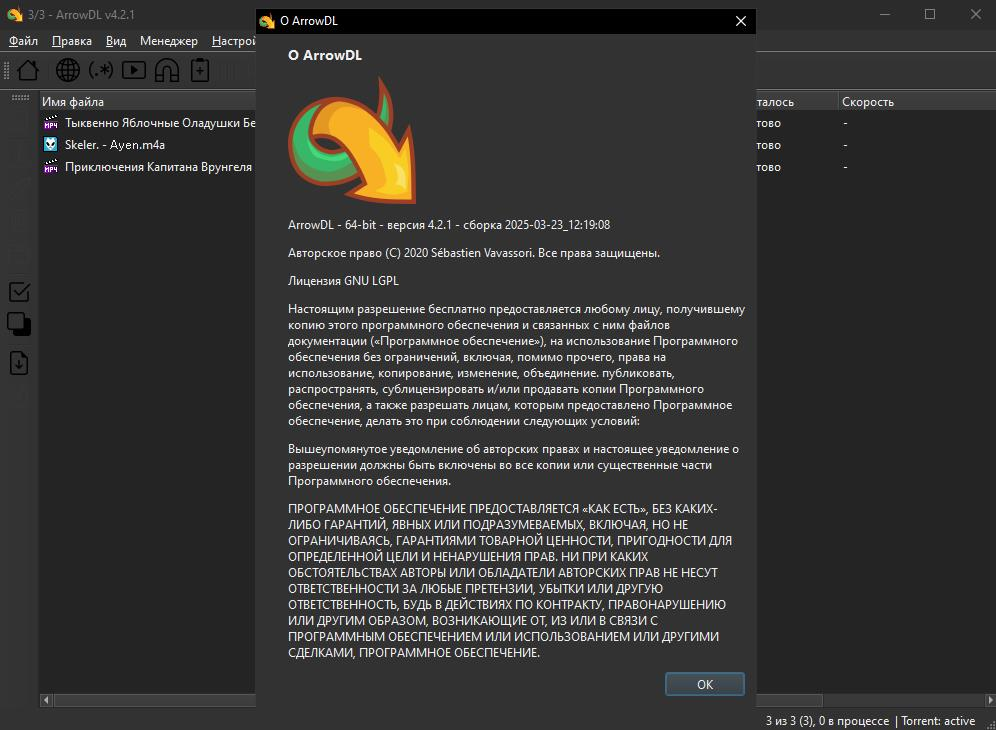This screenshot has height=730, width=996.
Task: Click the house Home icon in toolbar
Action: [27, 70]
